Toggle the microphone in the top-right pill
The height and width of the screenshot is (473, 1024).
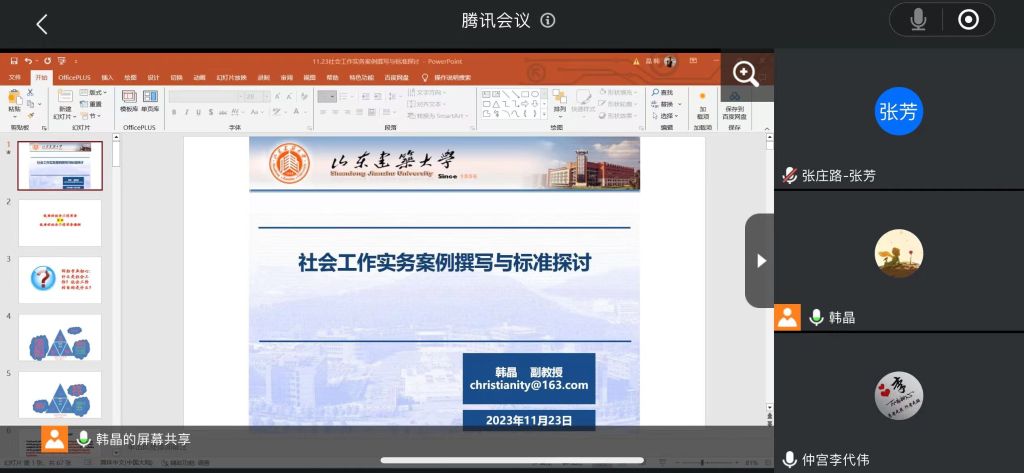(x=917, y=19)
